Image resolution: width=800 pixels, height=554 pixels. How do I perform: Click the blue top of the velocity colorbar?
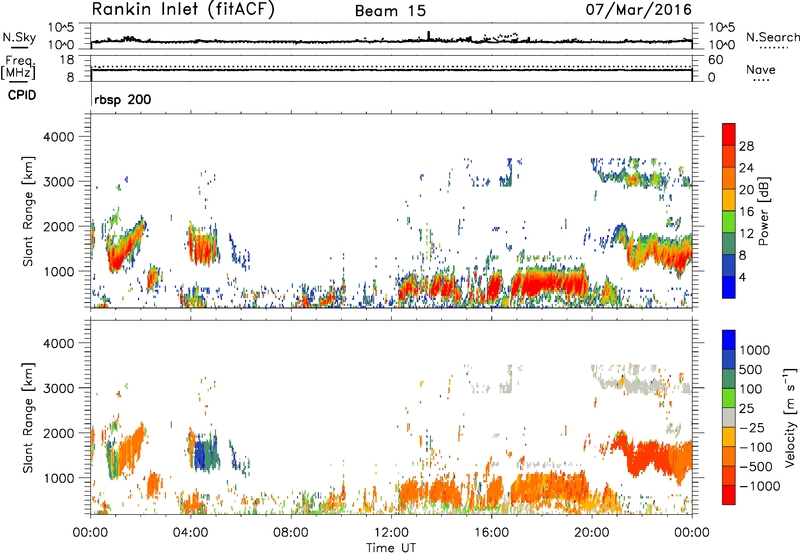click(729, 340)
